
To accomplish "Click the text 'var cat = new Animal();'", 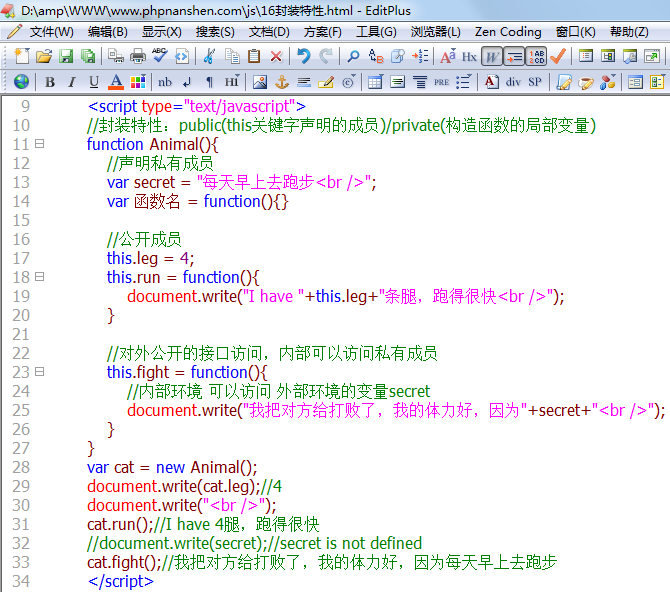I will (172, 467).
